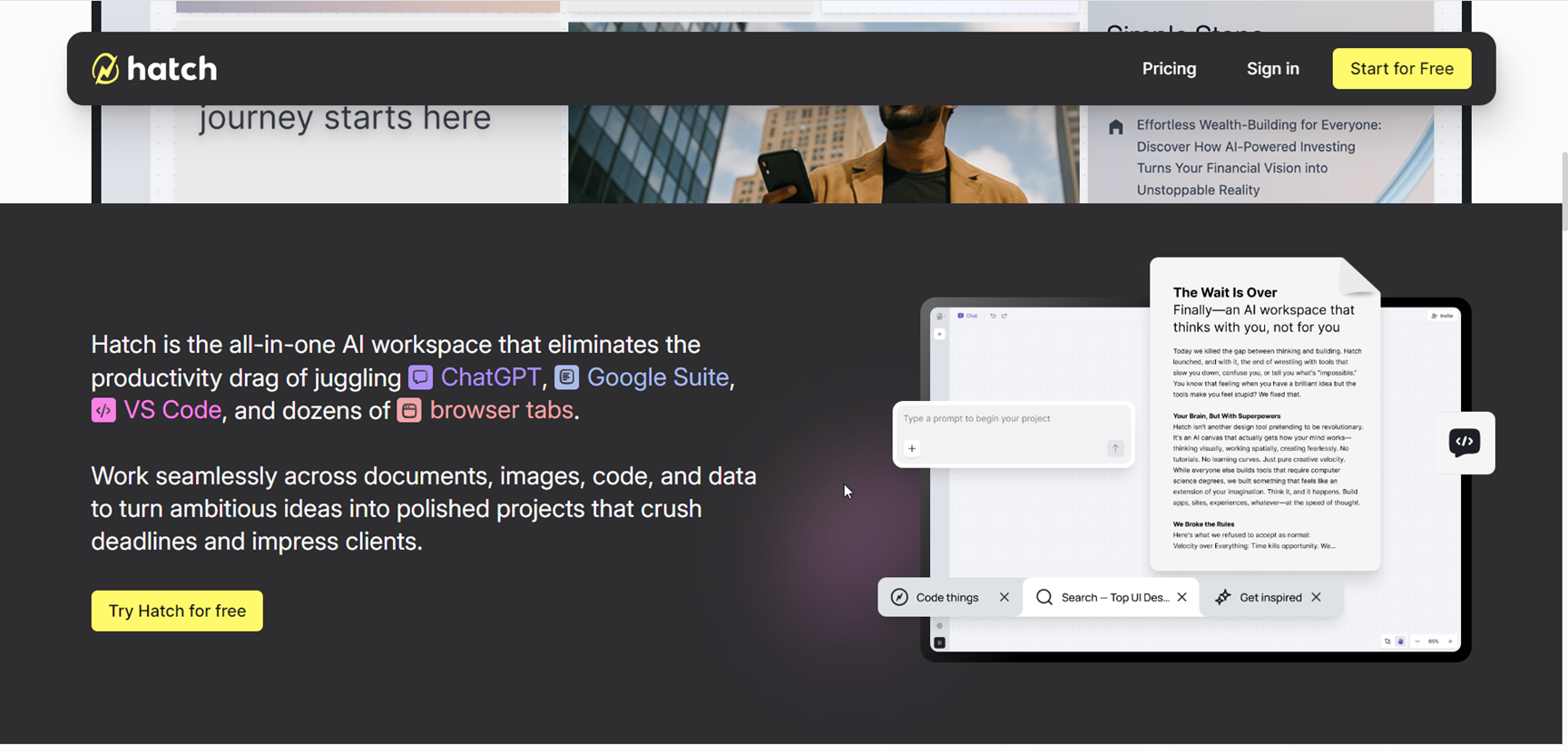
Task: Click the magnifier icon on Search tab
Action: [x=1044, y=597]
